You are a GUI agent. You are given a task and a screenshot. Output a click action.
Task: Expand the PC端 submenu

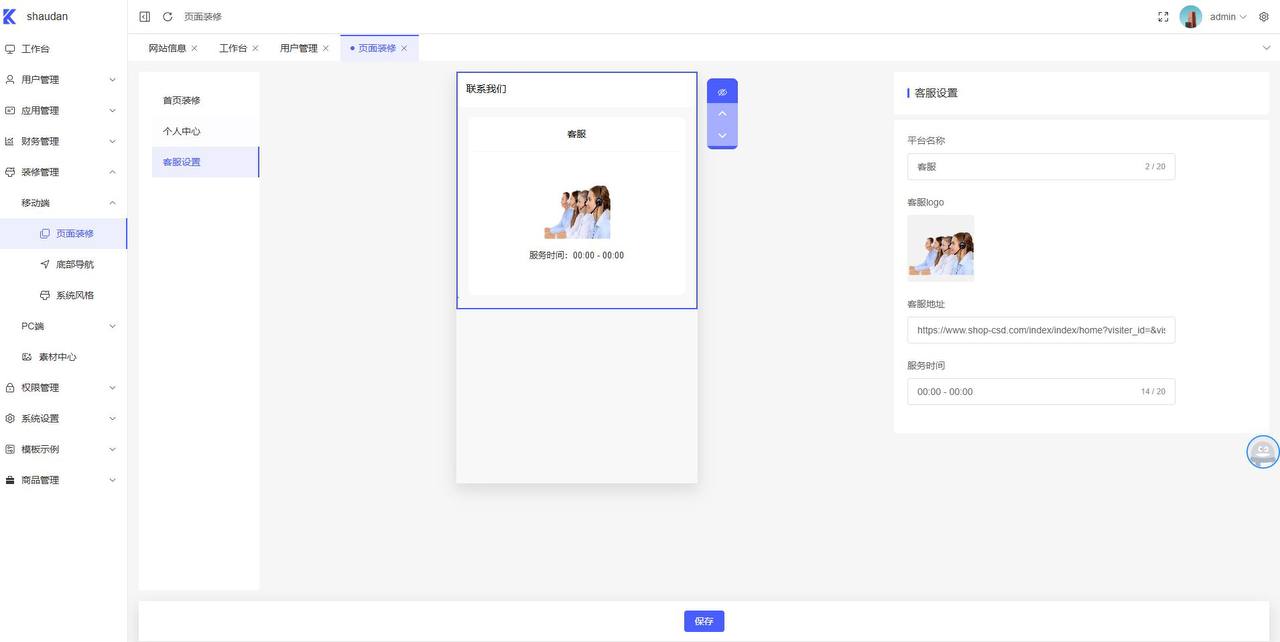(x=63, y=326)
